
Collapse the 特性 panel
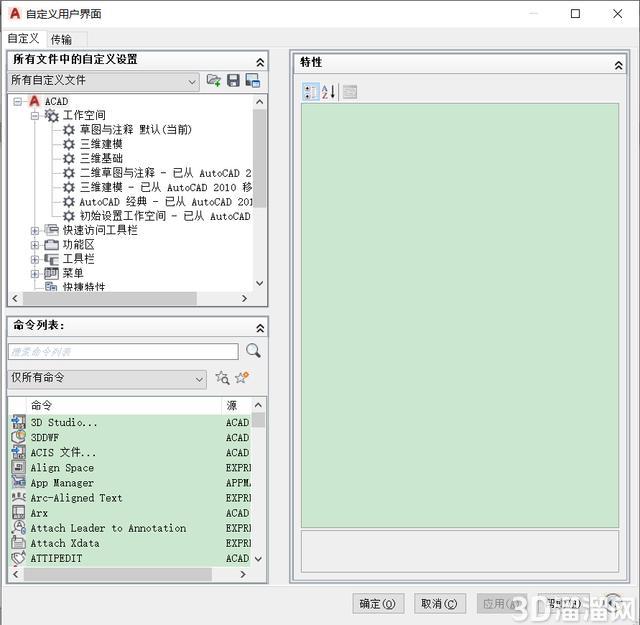point(618,65)
